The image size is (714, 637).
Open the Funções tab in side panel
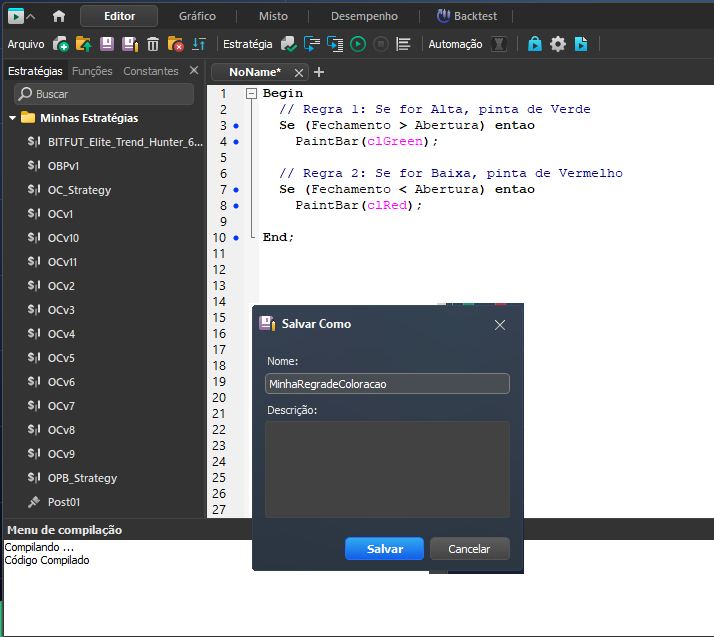(x=92, y=71)
